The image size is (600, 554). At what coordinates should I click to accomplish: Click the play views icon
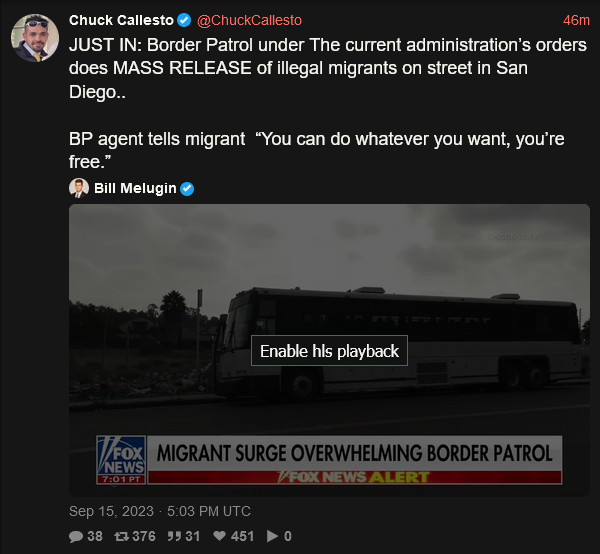click(272, 536)
